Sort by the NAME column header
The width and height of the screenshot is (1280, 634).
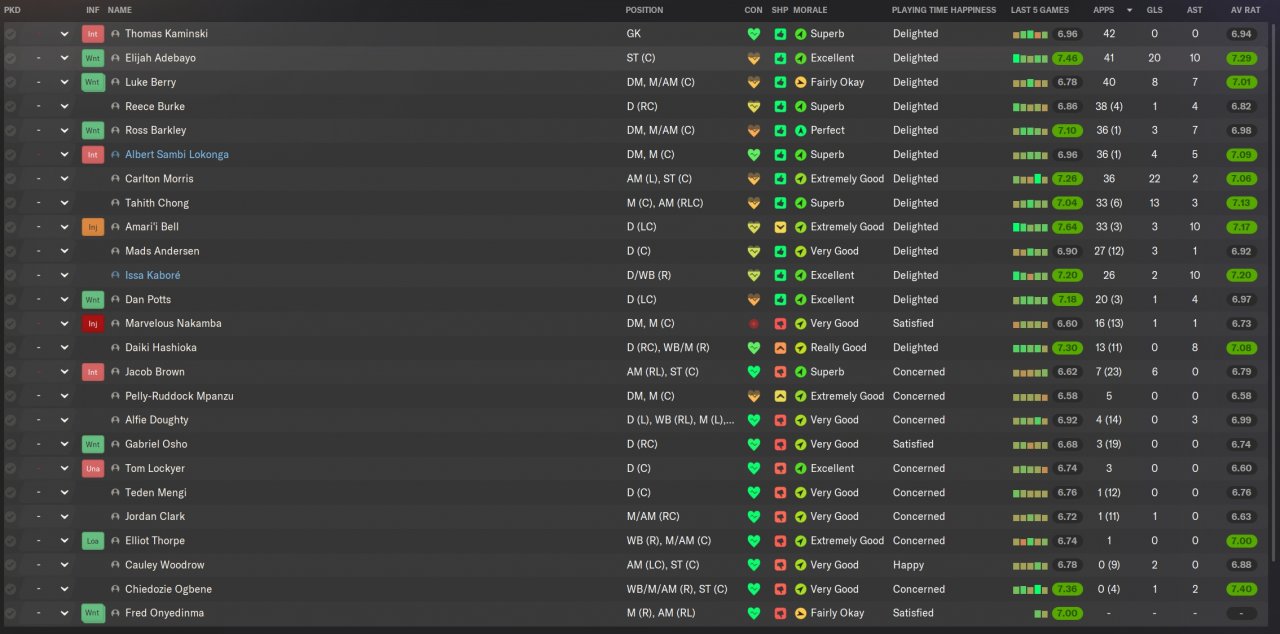tap(119, 10)
